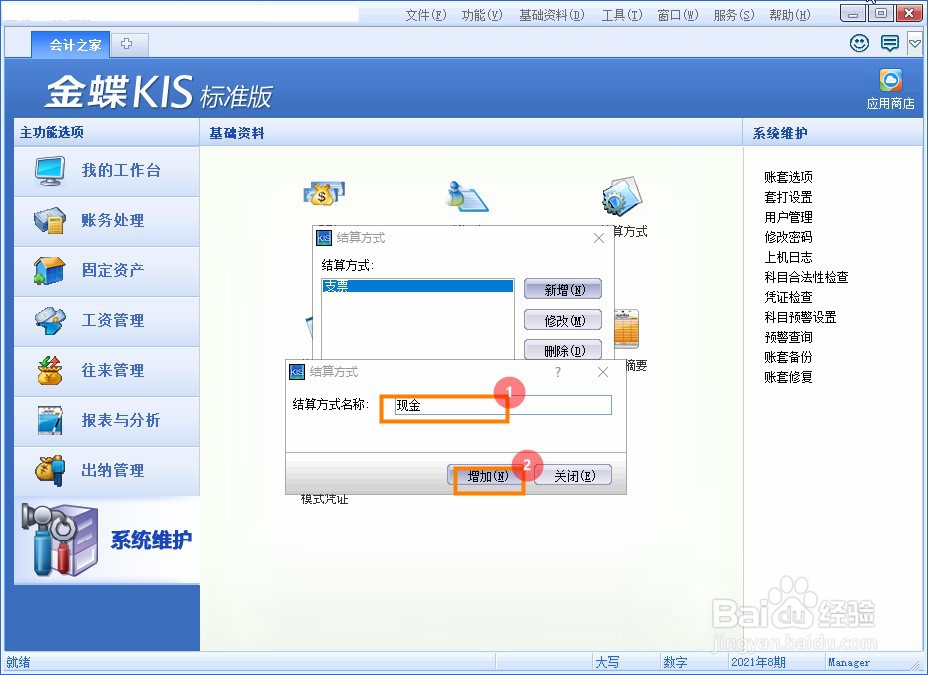Click the person with document icon
The height and width of the screenshot is (675, 928).
click(466, 196)
